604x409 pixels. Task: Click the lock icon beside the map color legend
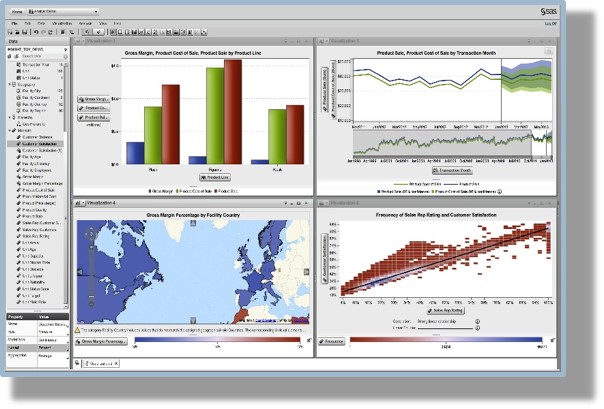pos(309,340)
